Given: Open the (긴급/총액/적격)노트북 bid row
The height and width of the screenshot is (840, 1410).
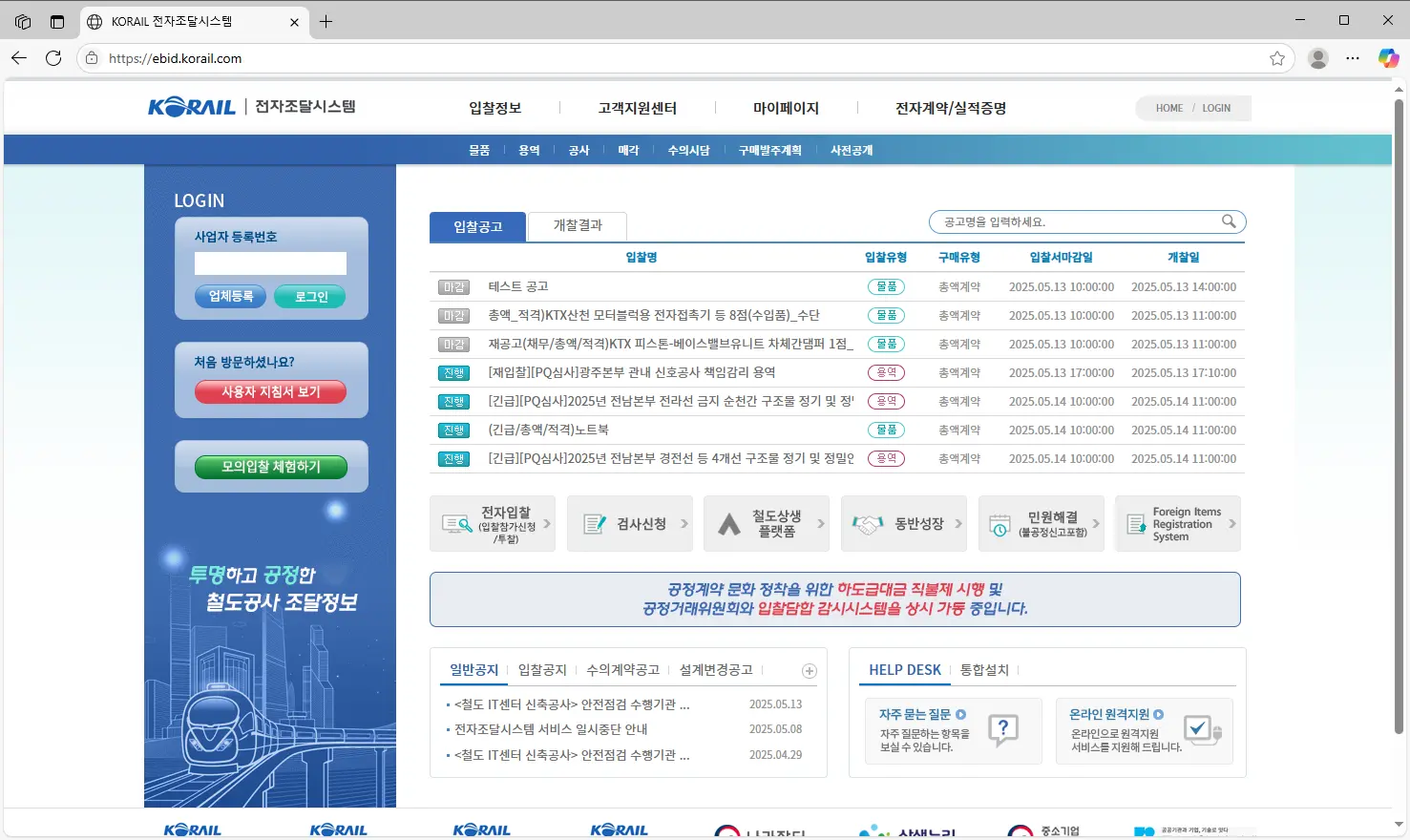Looking at the screenshot, I should (837, 430).
